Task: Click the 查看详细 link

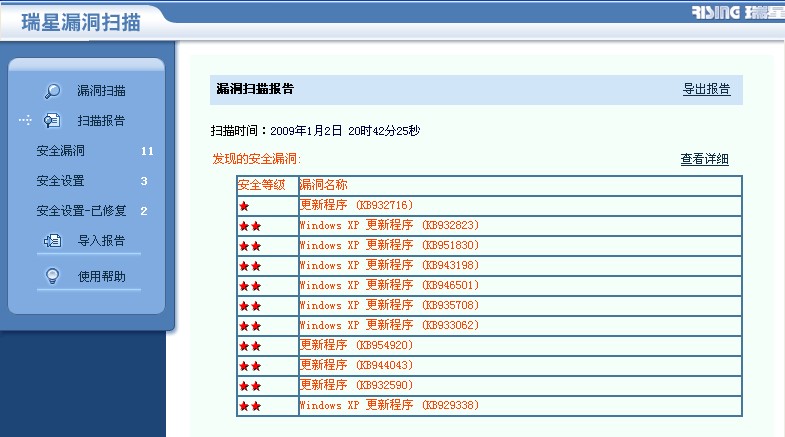Action: [704, 159]
